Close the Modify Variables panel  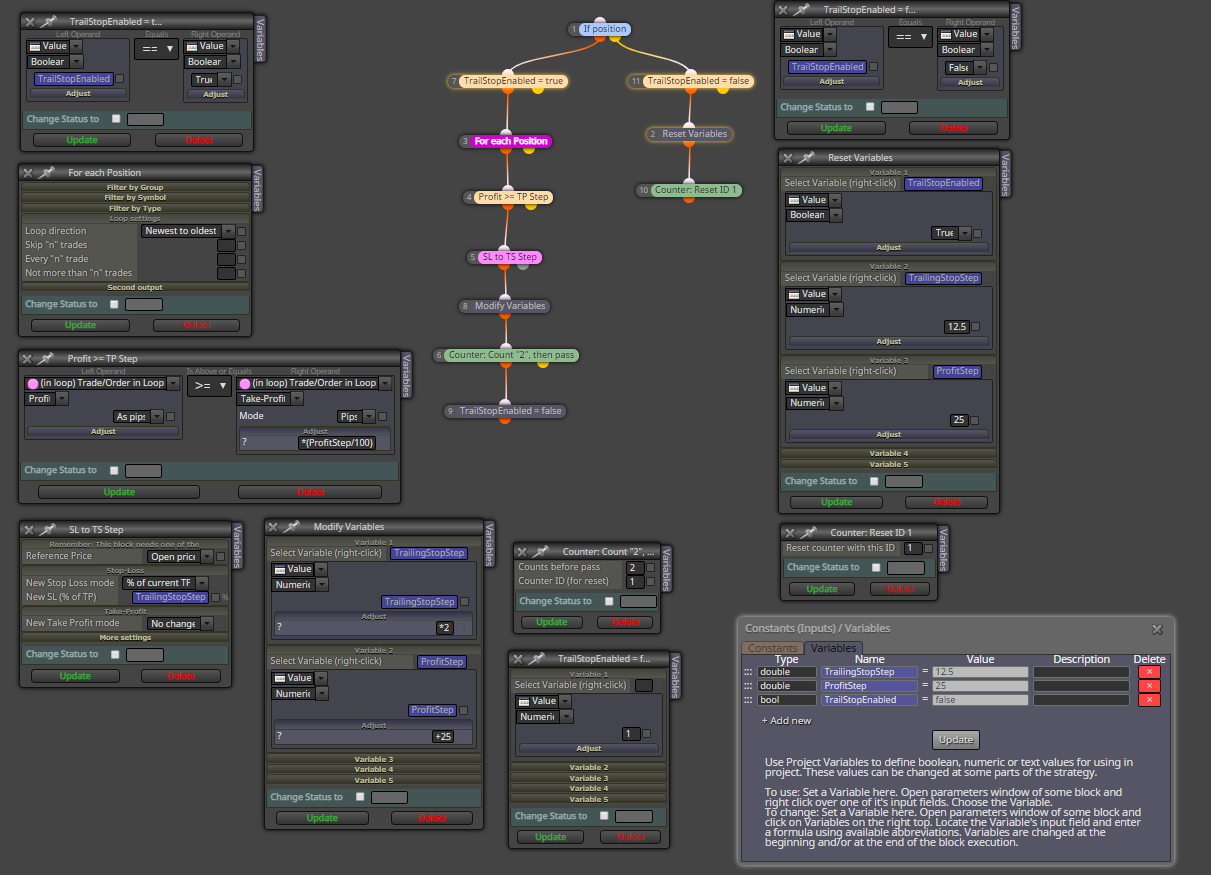tap(274, 527)
